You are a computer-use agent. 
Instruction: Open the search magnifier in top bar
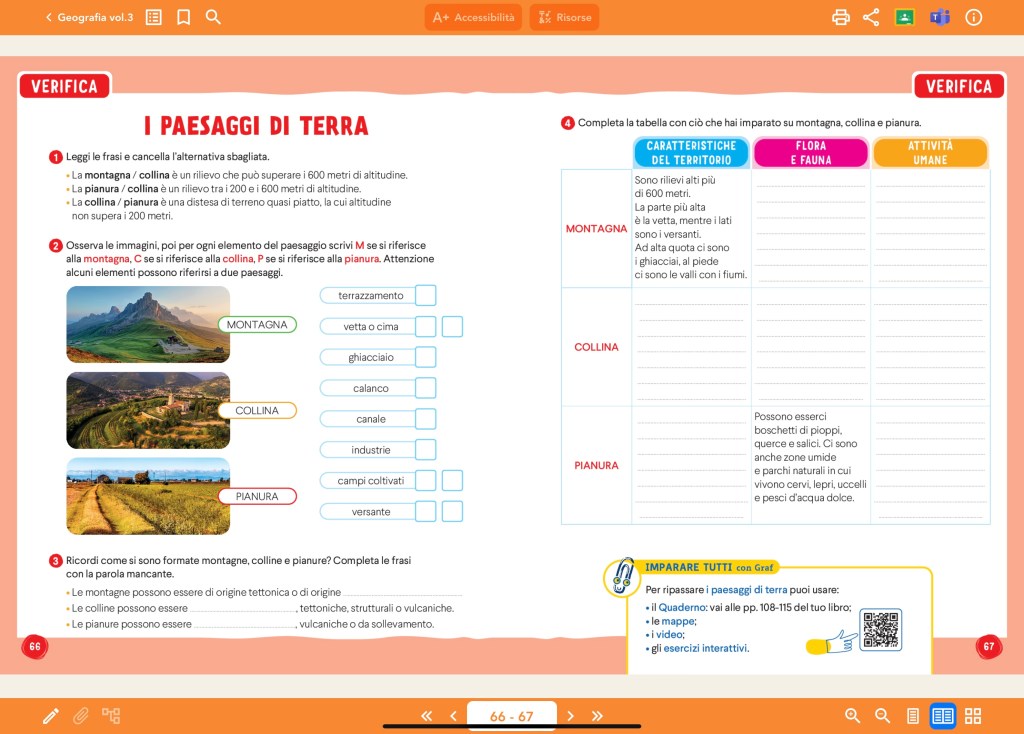213,17
